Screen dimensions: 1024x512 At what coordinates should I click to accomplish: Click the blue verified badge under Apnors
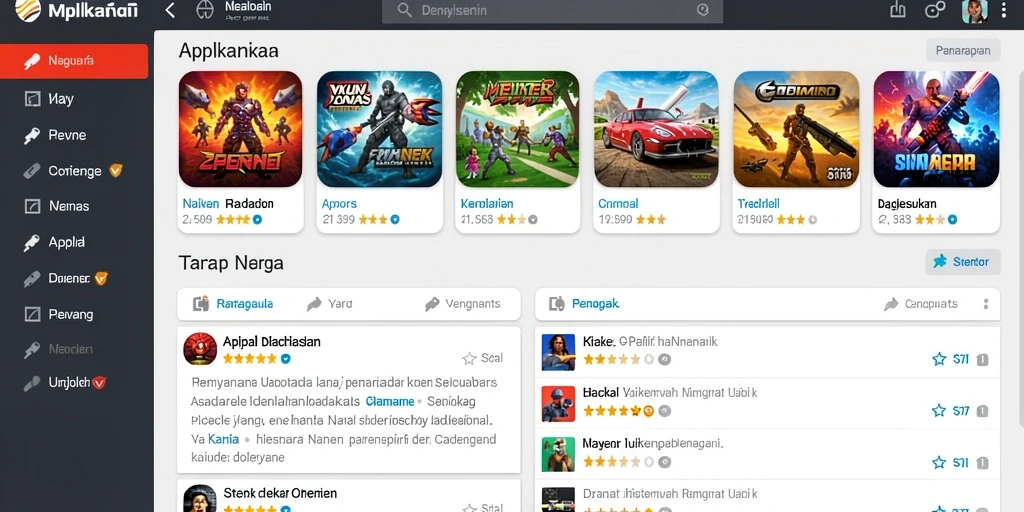coord(394,220)
